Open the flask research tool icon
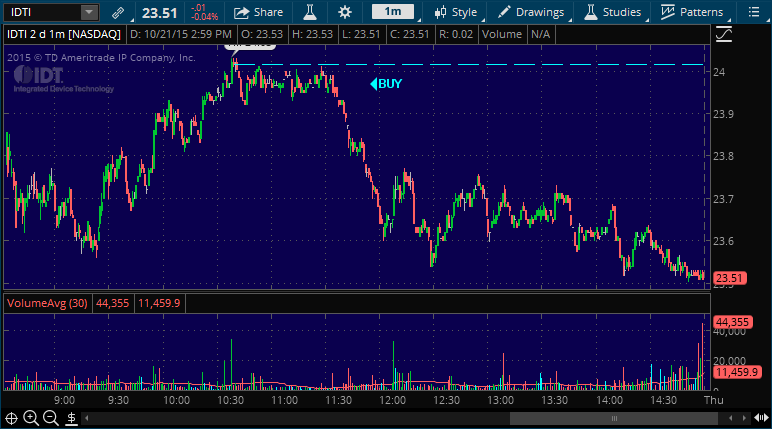 click(x=309, y=12)
